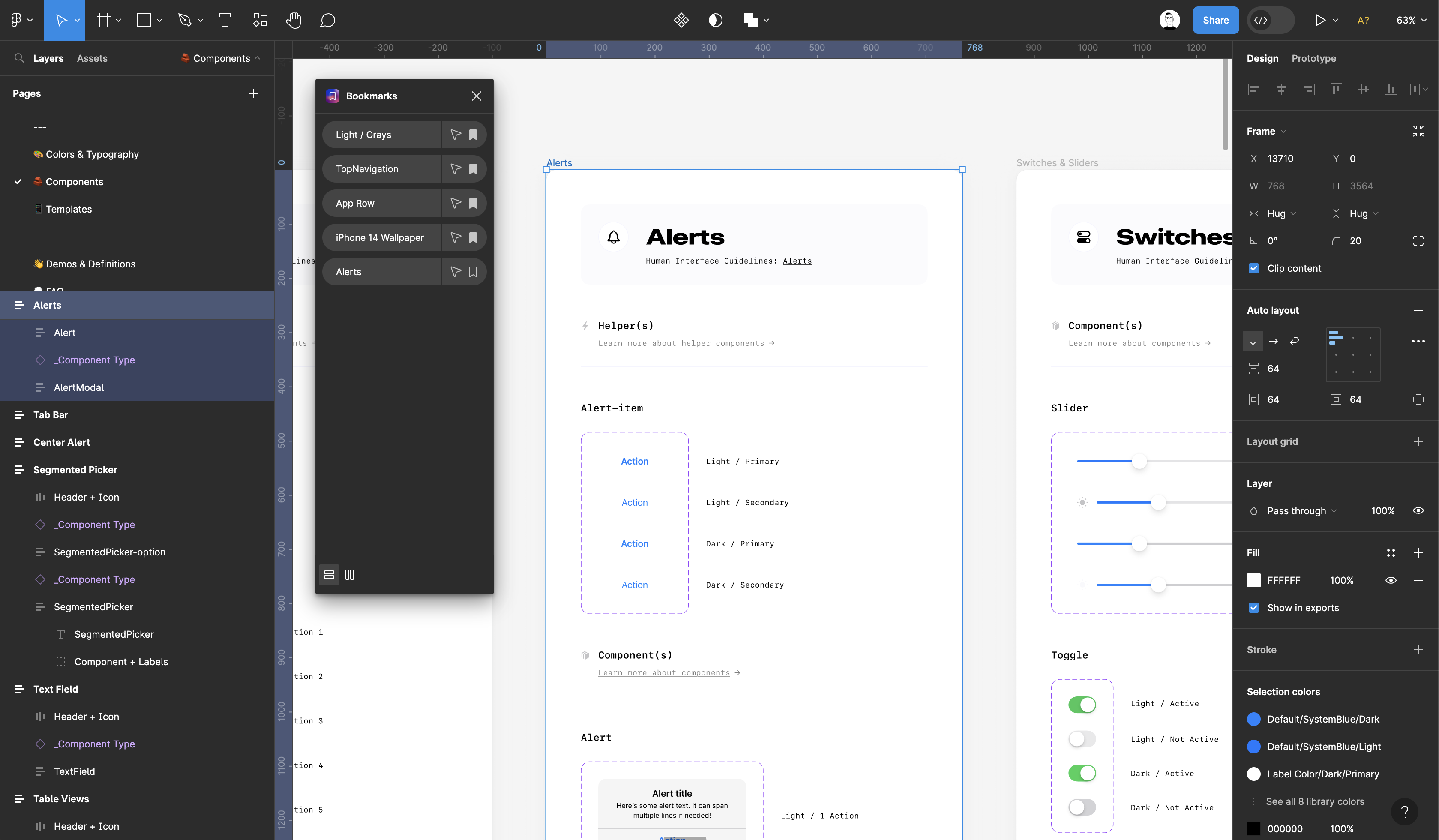The height and width of the screenshot is (840, 1439).
Task: Toggle the Show in exports checkbox
Action: (1254, 608)
